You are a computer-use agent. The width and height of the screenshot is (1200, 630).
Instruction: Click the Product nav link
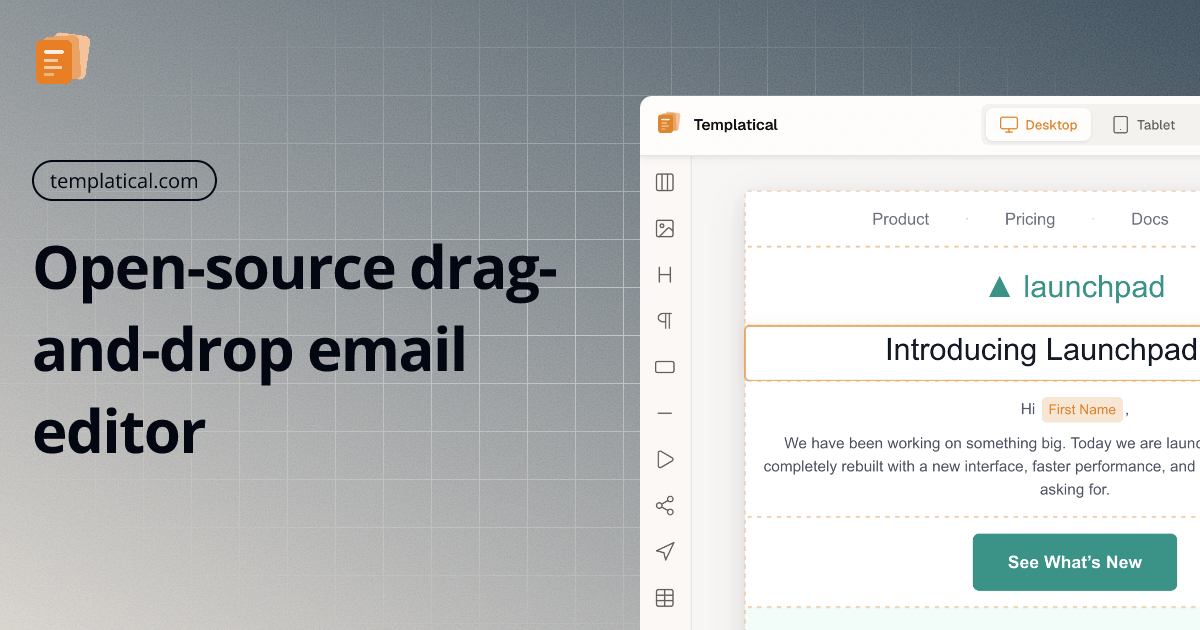click(900, 219)
